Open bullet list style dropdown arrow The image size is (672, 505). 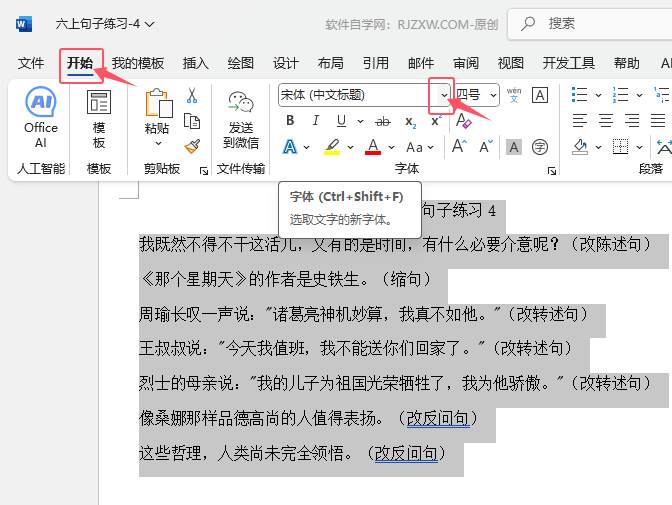[598, 95]
